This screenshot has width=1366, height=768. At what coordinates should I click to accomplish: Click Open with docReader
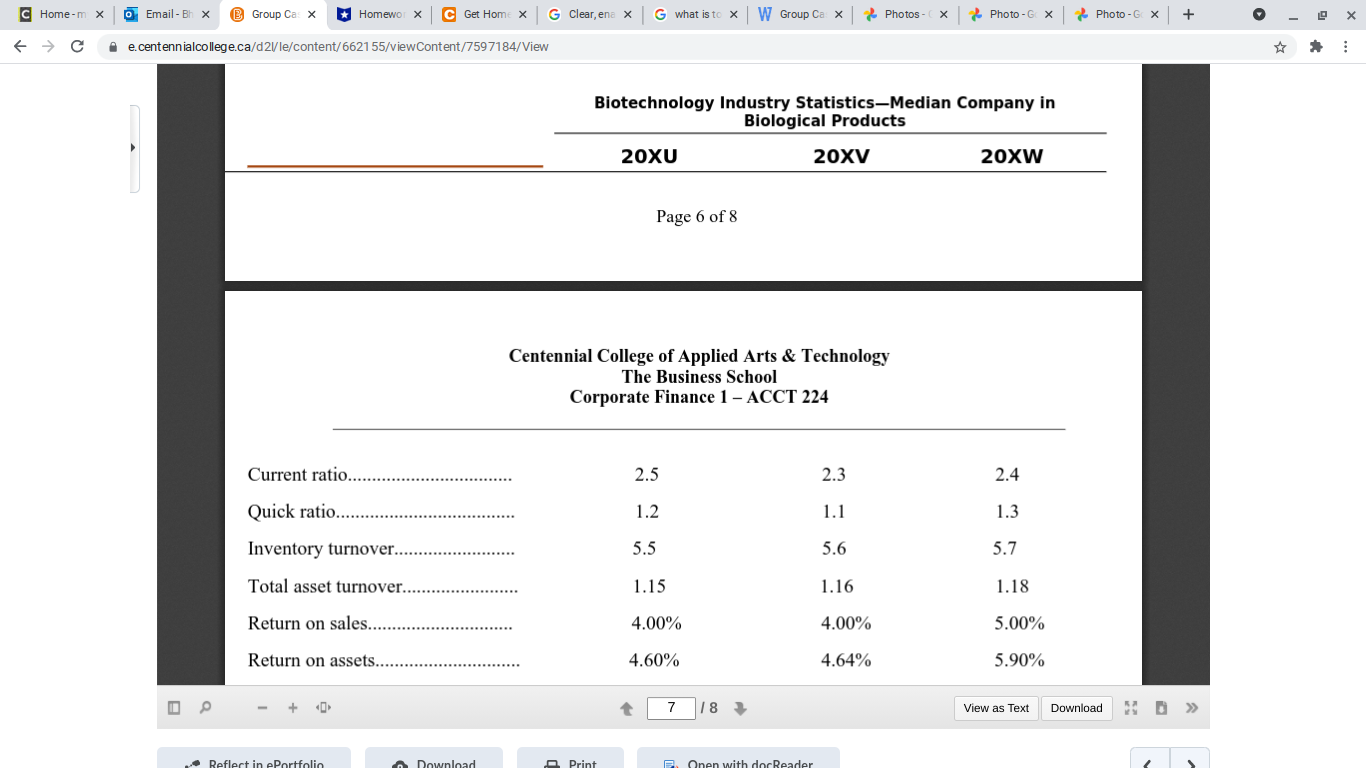pos(738,758)
